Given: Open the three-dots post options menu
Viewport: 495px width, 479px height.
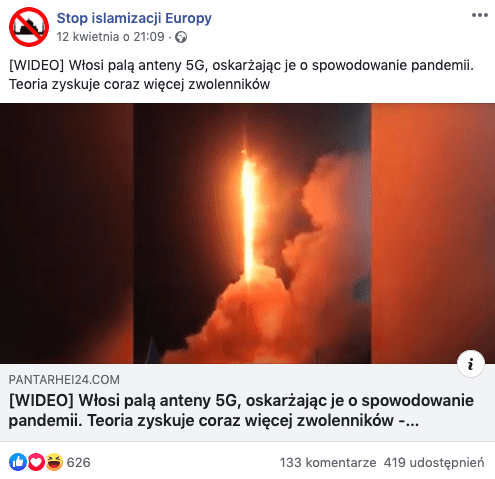Looking at the screenshot, I should pos(480,15).
